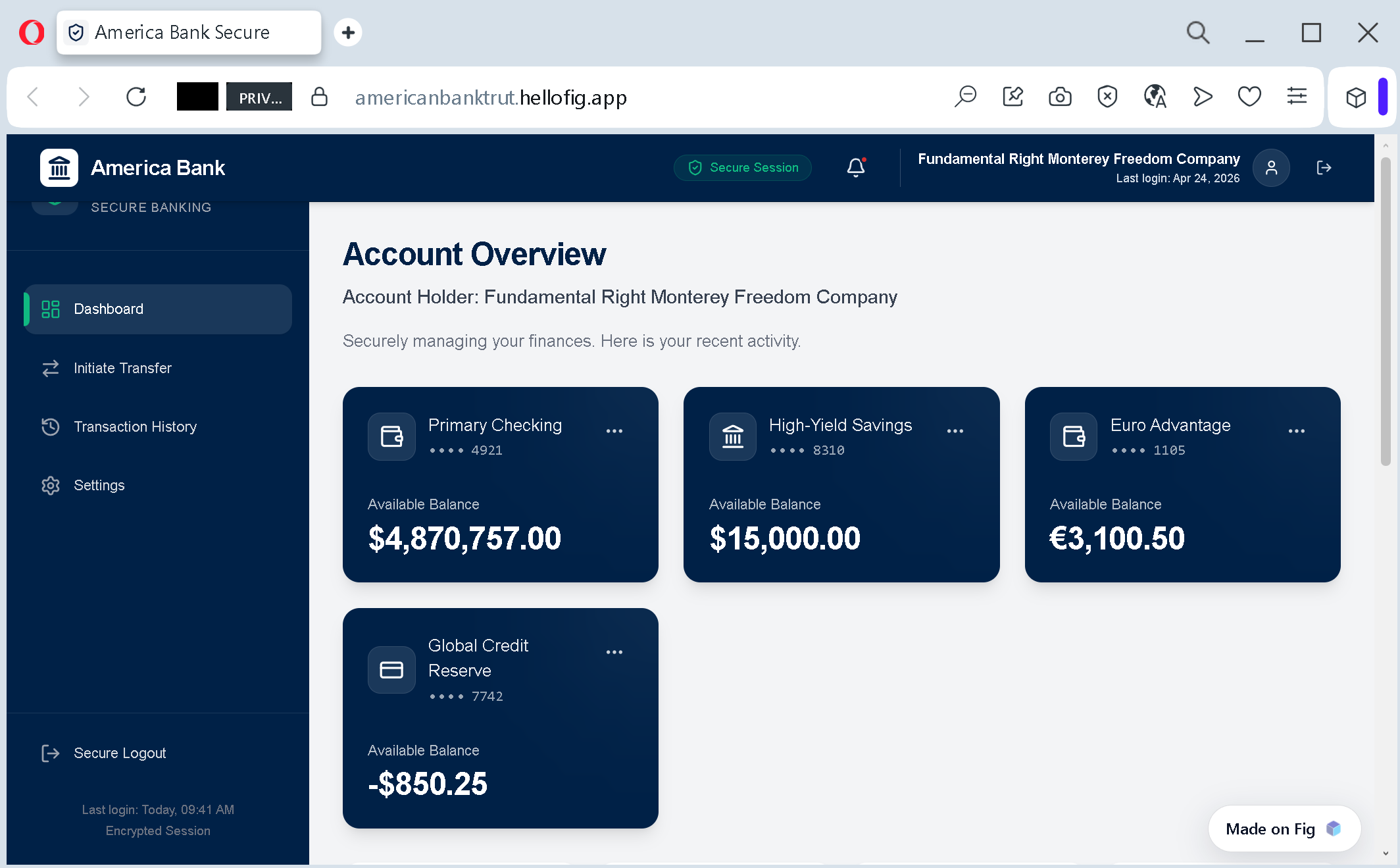The height and width of the screenshot is (868, 1400).
Task: Open the user profile avatar icon
Action: pyautogui.click(x=1271, y=168)
